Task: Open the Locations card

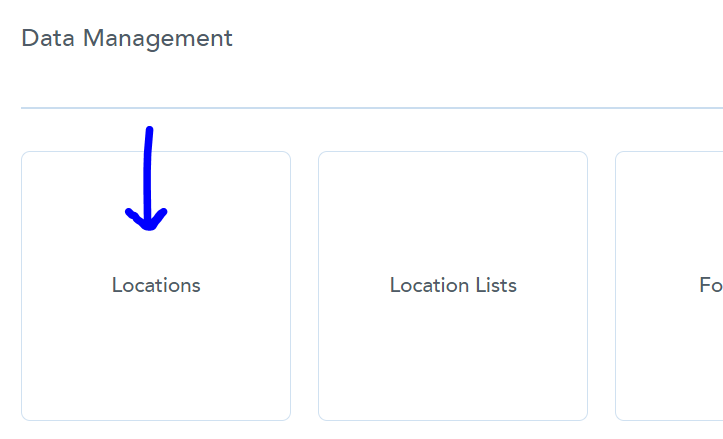Action: point(156,286)
